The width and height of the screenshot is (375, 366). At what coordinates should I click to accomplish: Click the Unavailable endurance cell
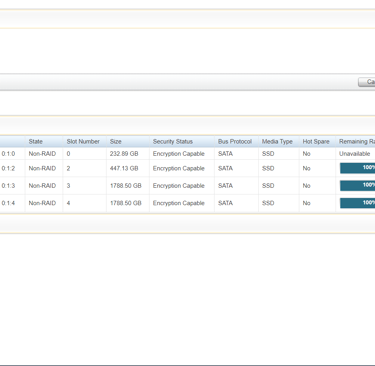(x=355, y=154)
